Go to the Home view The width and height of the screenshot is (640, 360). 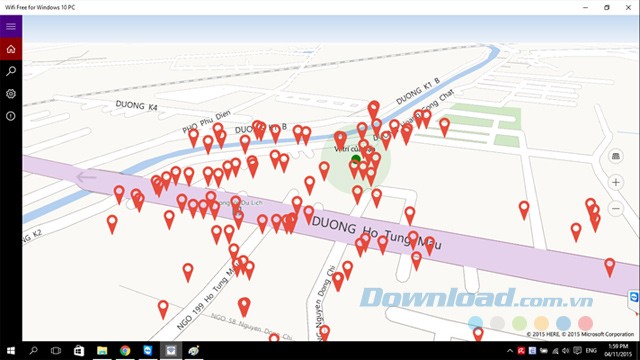pyautogui.click(x=11, y=49)
